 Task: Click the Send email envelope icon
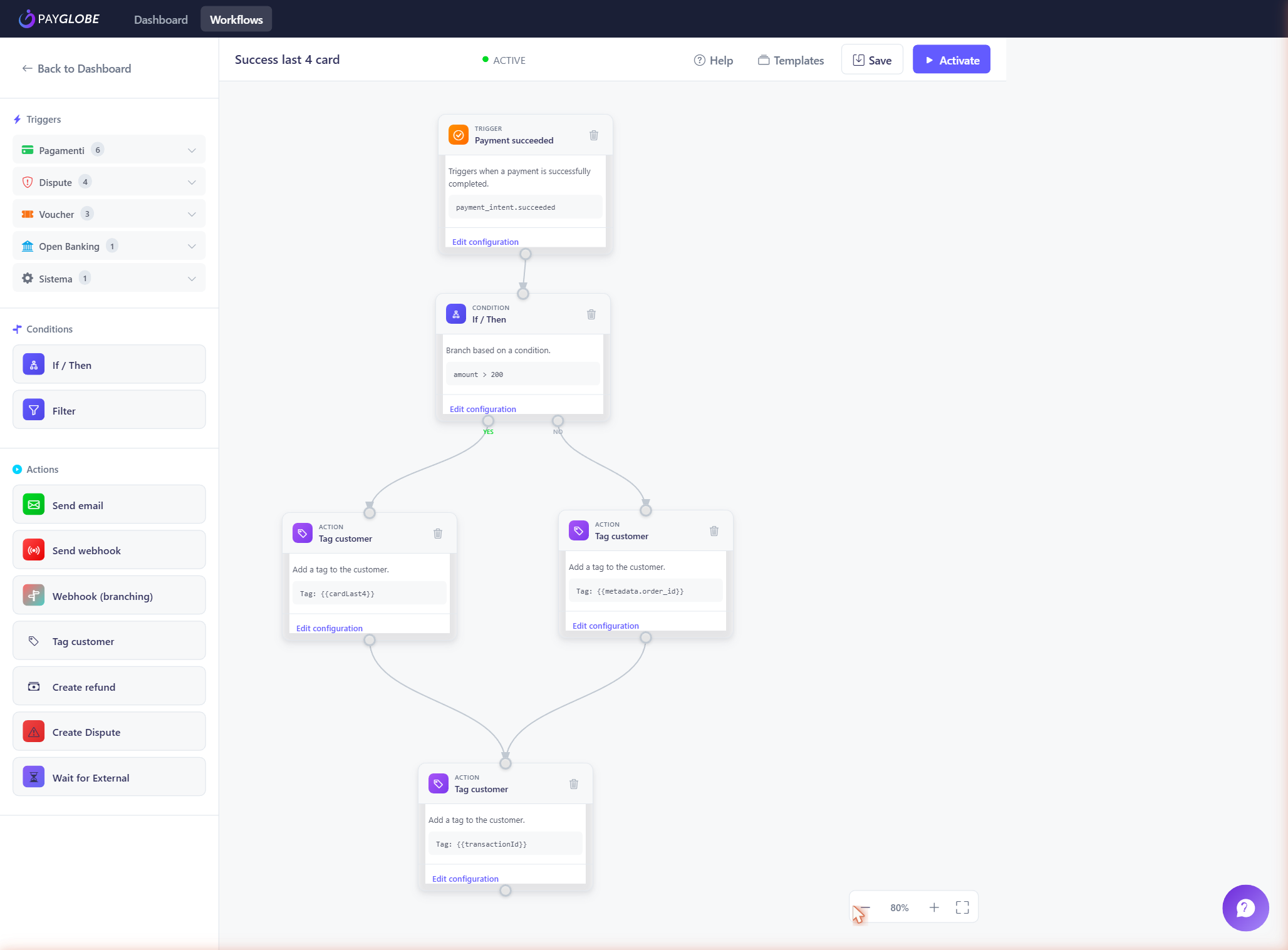[34, 505]
